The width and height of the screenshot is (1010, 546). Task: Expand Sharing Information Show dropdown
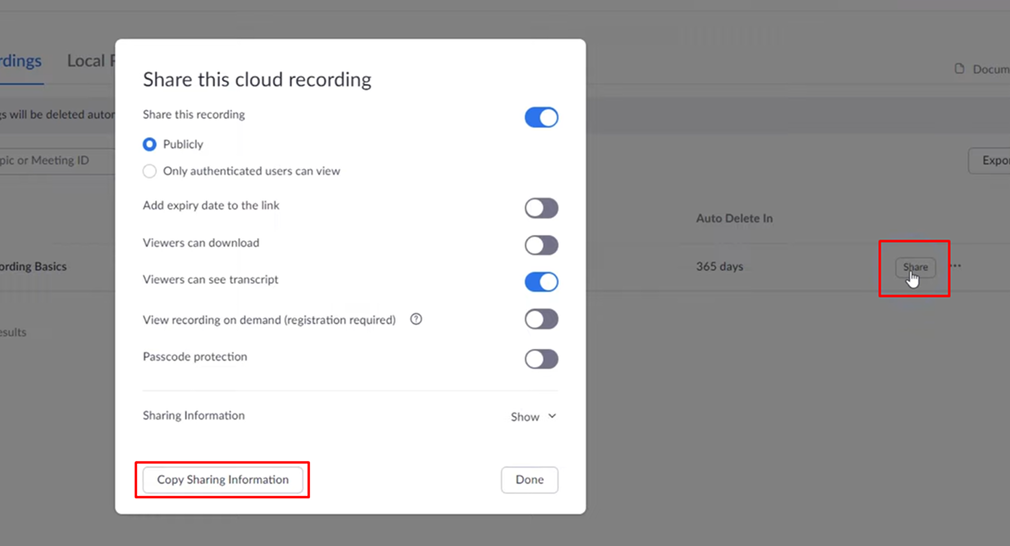pyautogui.click(x=533, y=417)
